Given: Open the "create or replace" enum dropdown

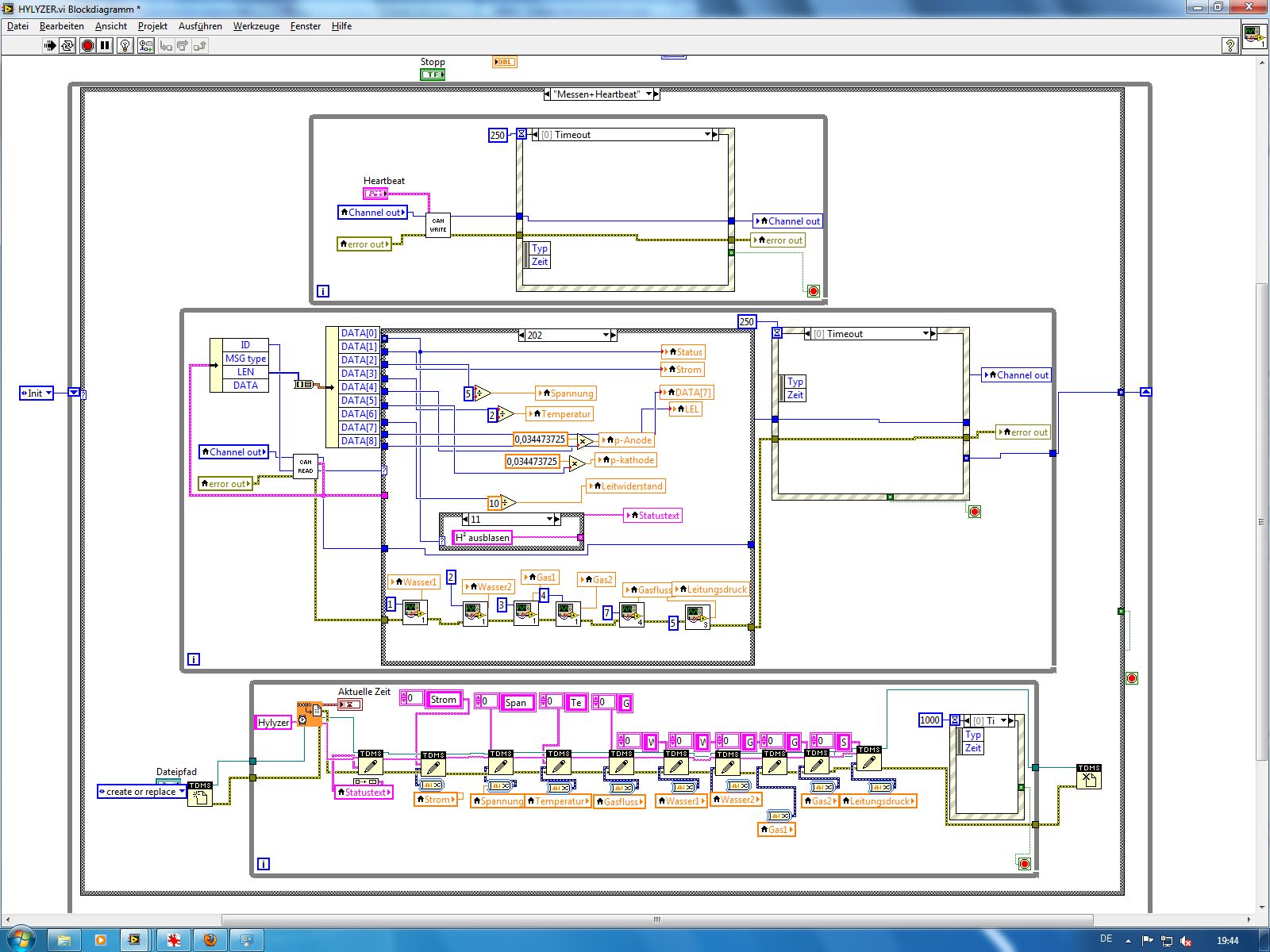Looking at the screenshot, I should pos(182,792).
